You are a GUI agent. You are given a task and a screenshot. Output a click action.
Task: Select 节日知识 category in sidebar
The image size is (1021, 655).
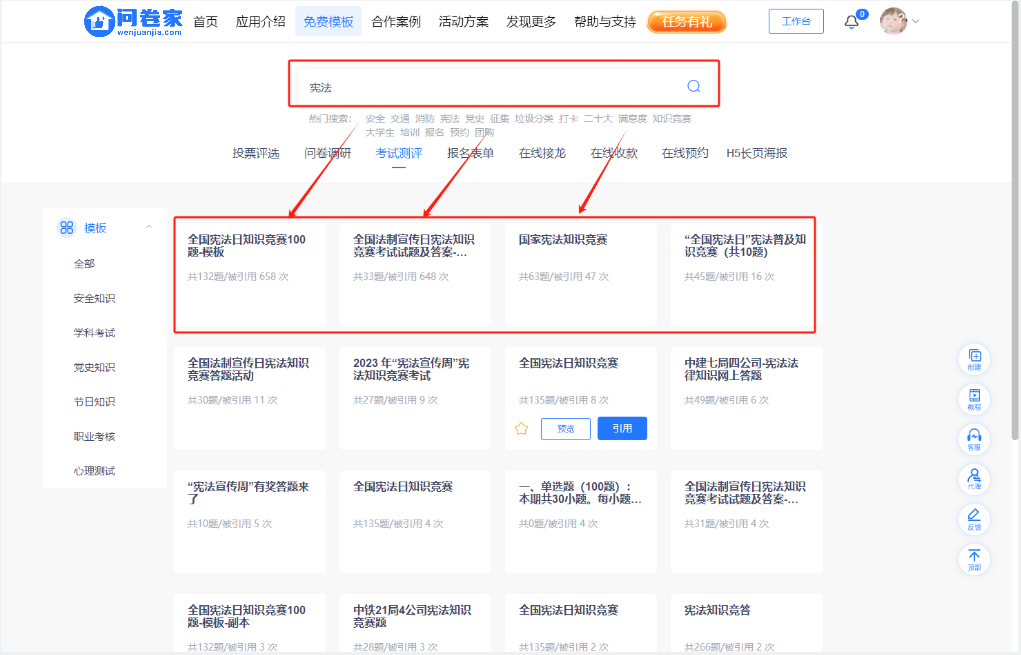pyautogui.click(x=94, y=402)
